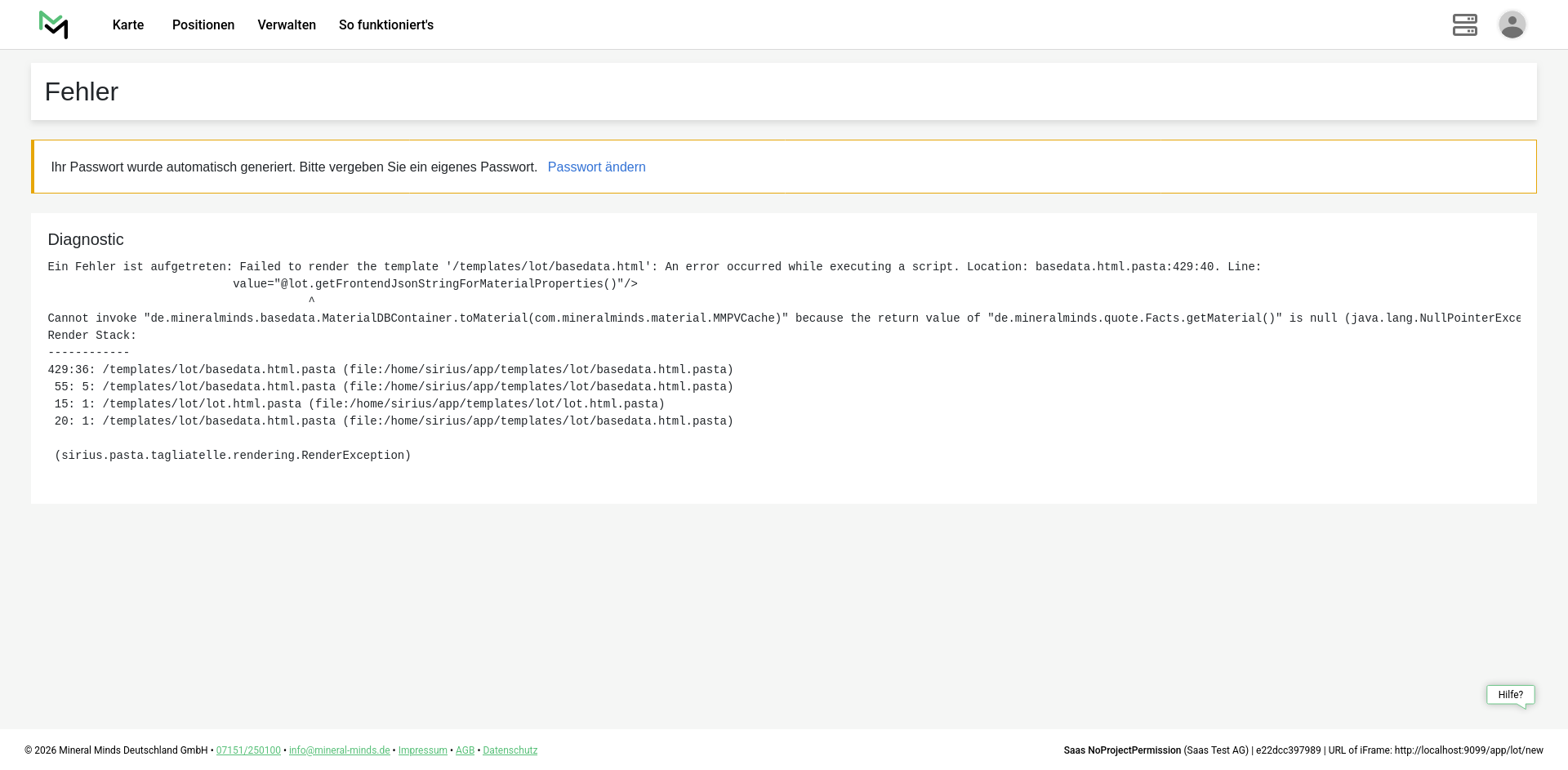Open the Impressum footer link
The height and width of the screenshot is (770, 1568).
[x=422, y=750]
